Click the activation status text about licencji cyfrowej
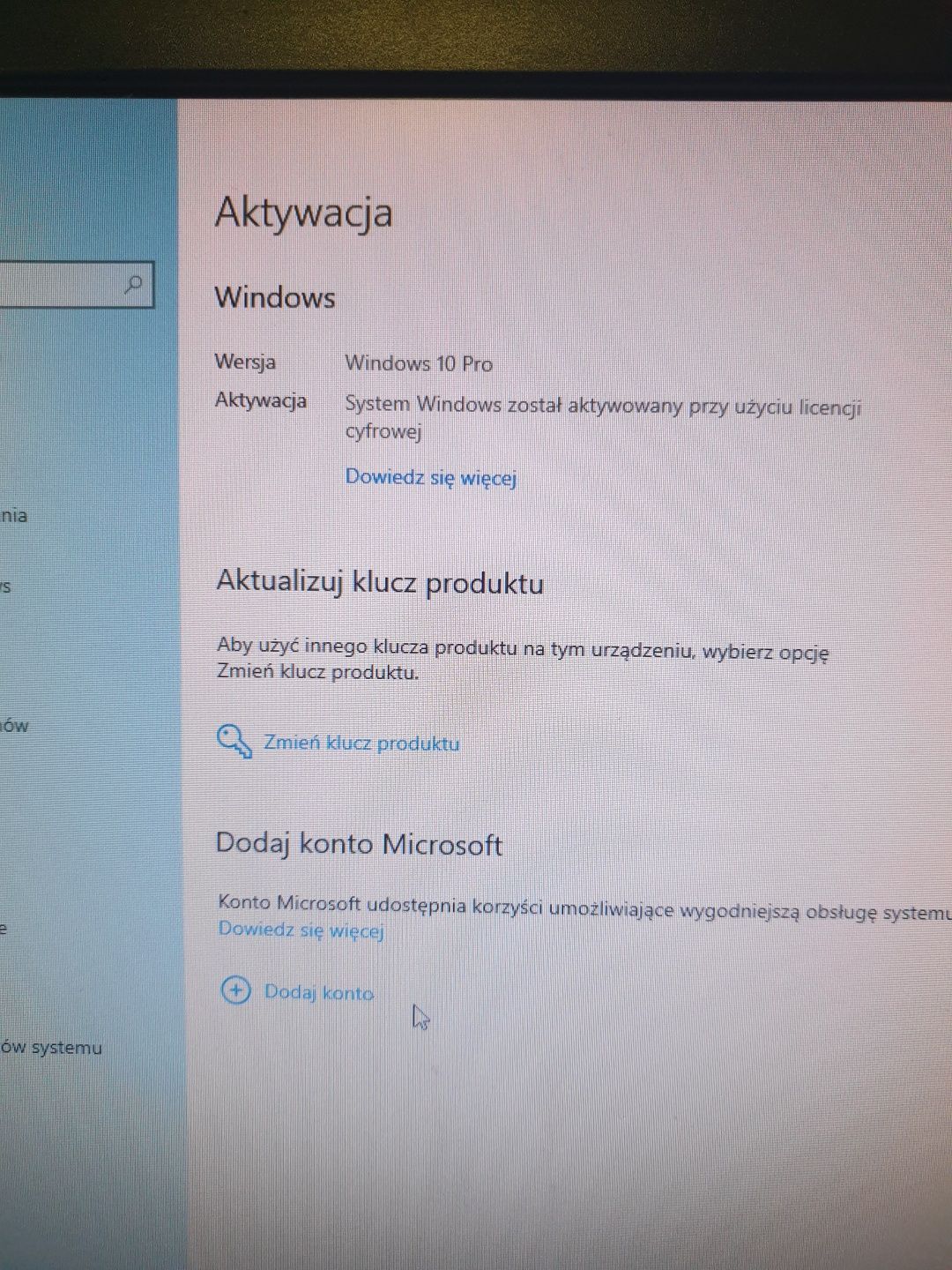The image size is (952, 1270). coord(603,418)
